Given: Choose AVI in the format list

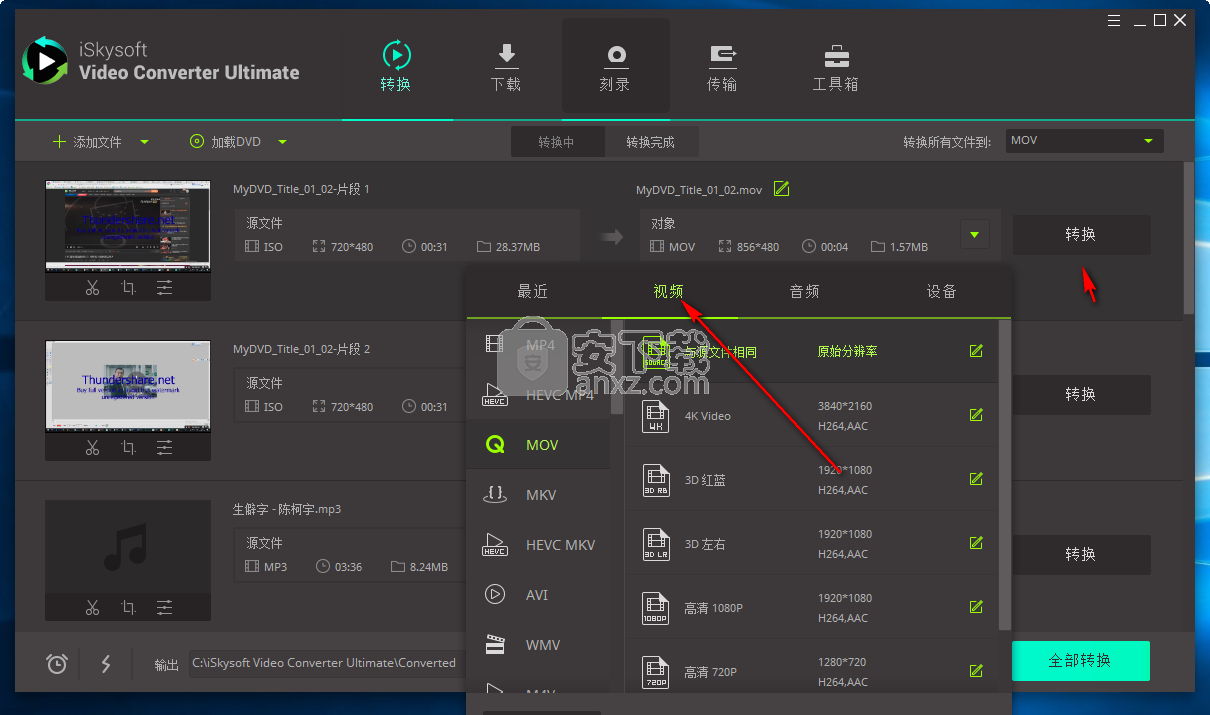Looking at the screenshot, I should click(538, 595).
